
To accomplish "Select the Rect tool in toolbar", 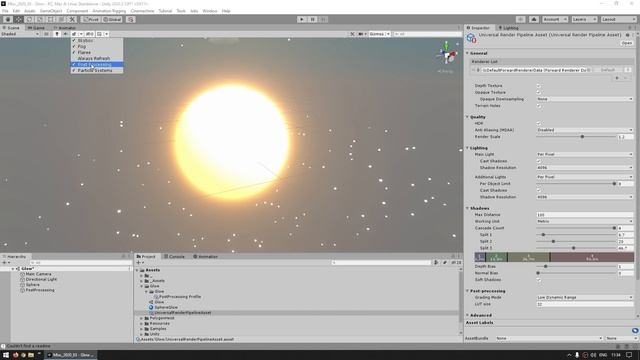I will tap(51, 19).
